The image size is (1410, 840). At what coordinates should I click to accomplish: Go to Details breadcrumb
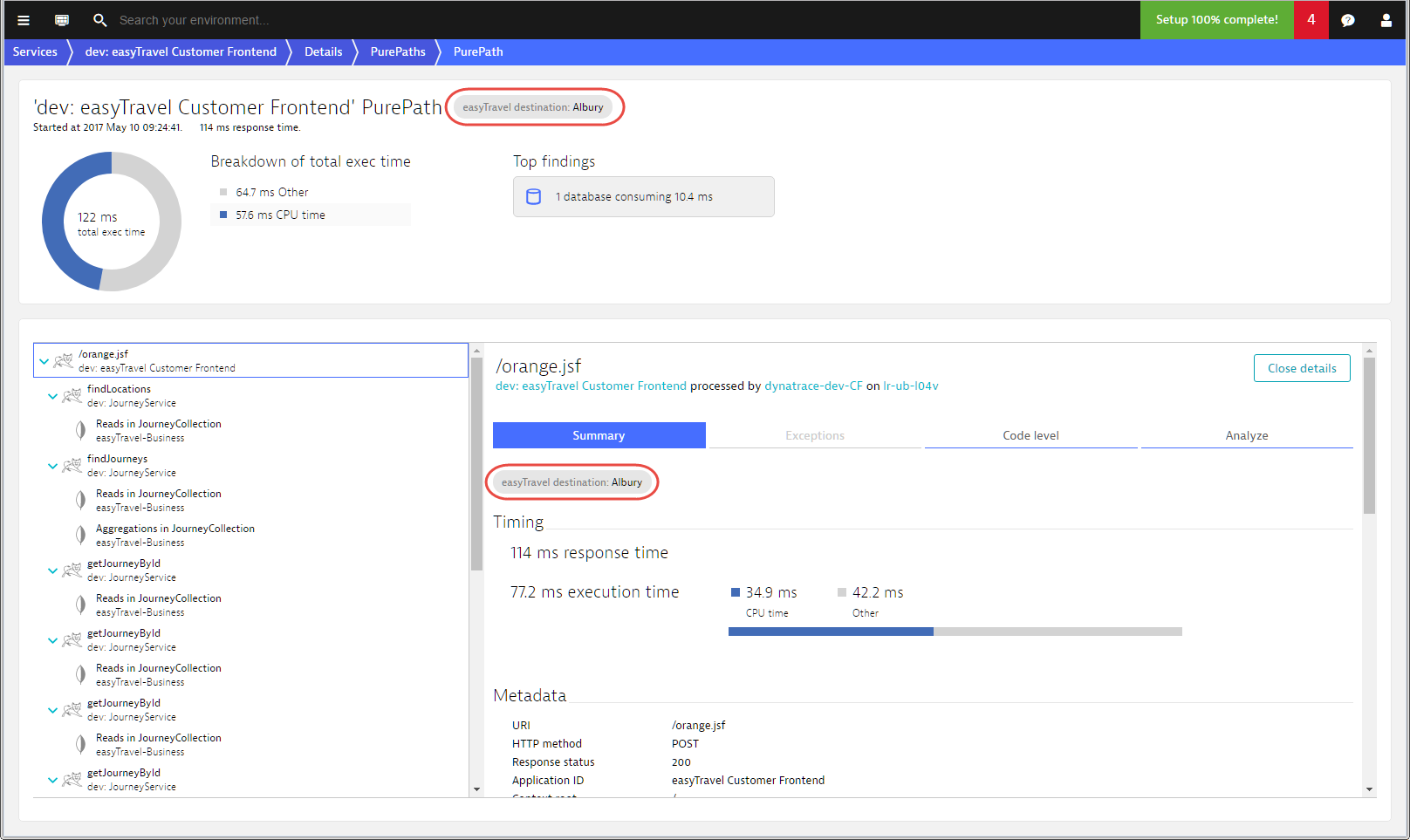pos(324,51)
